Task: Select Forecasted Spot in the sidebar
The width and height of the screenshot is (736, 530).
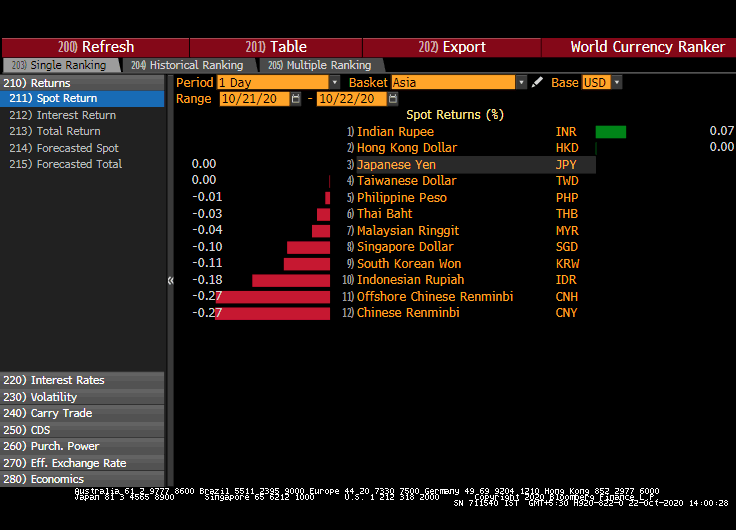Action: (78, 148)
